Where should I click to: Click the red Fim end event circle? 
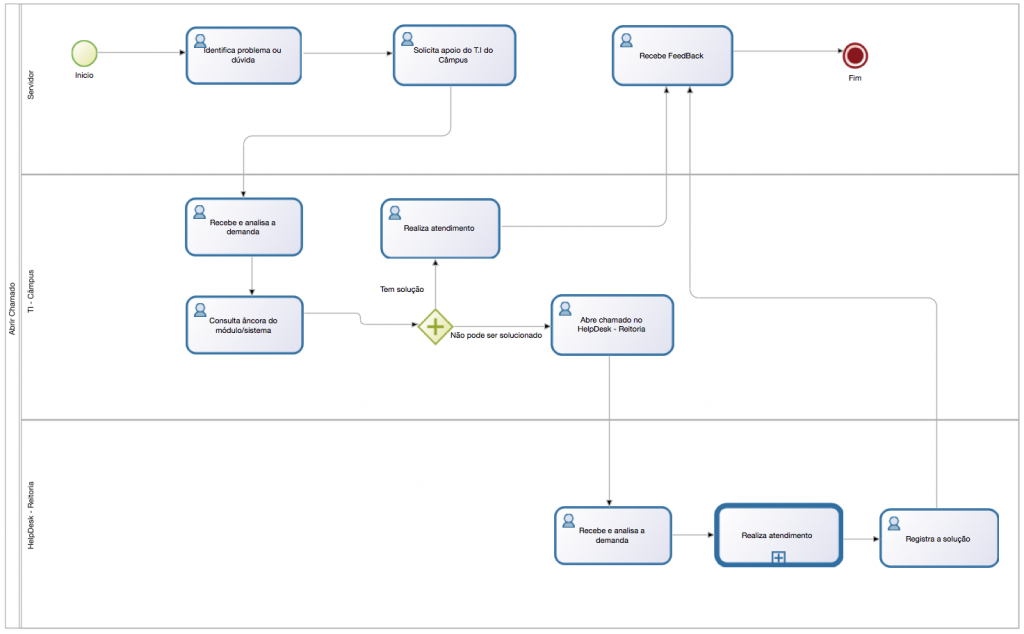coord(853,55)
